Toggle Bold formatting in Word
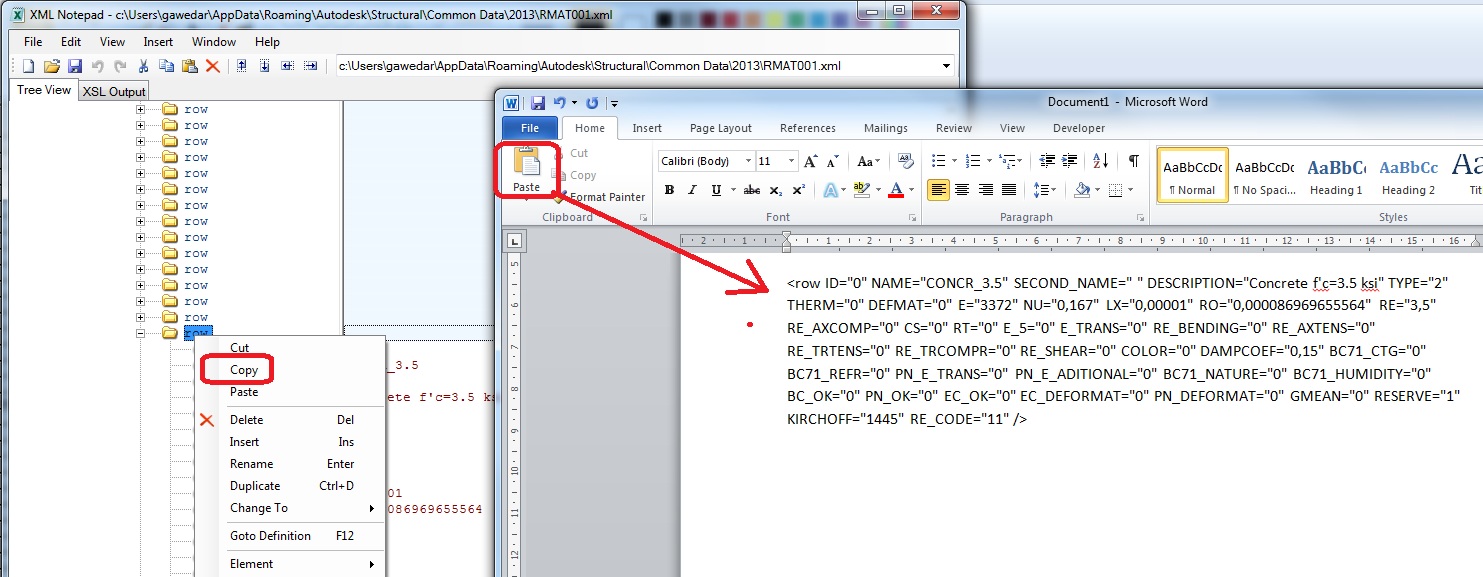The width and height of the screenshot is (1483, 577). [669, 190]
